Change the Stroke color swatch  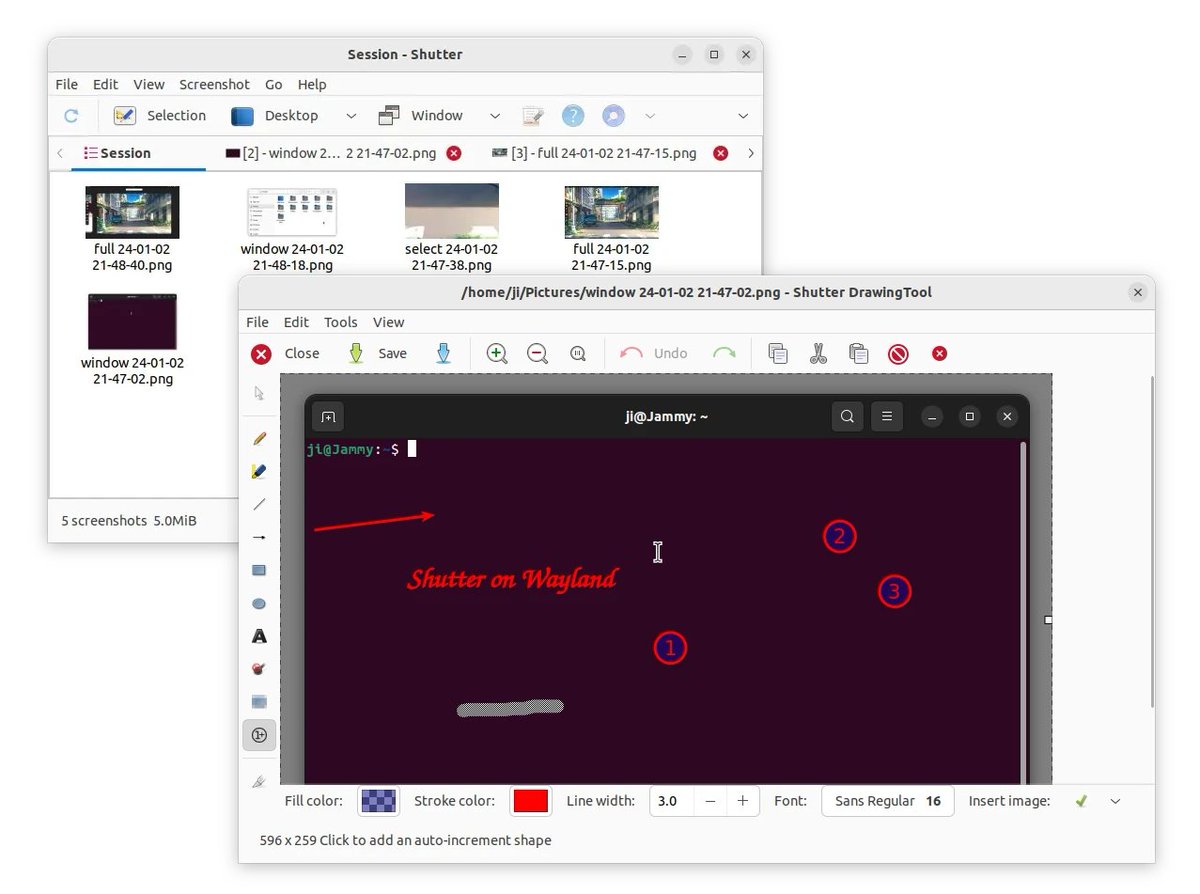[x=530, y=801]
